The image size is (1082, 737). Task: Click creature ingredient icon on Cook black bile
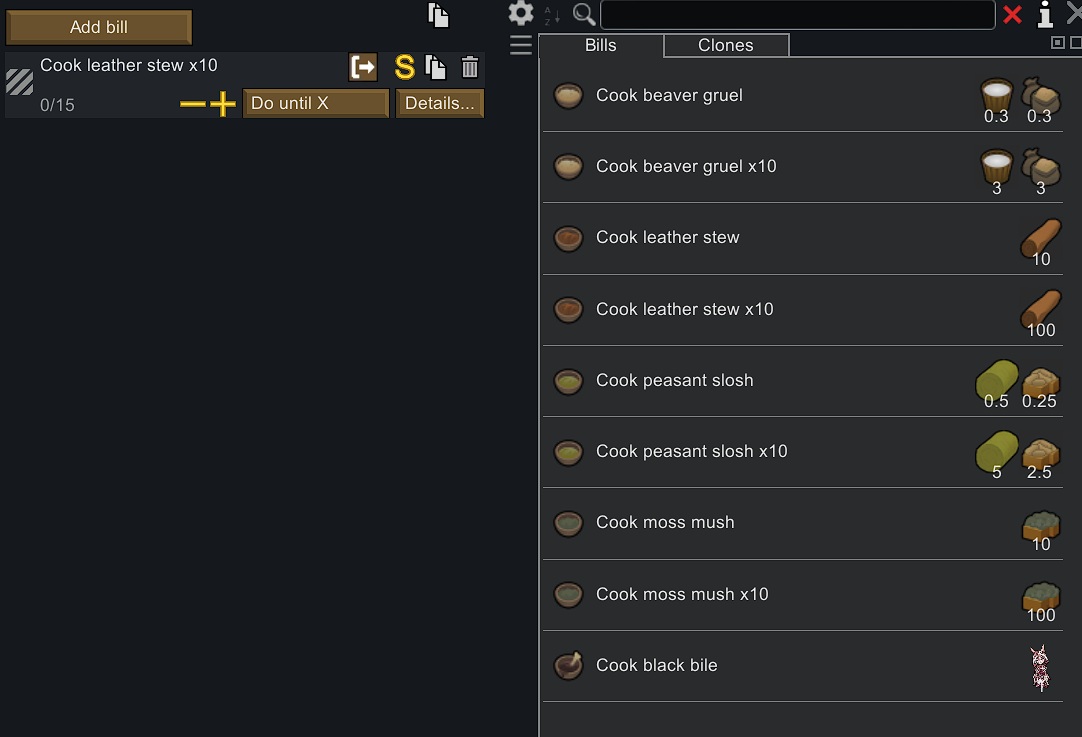(1040, 667)
